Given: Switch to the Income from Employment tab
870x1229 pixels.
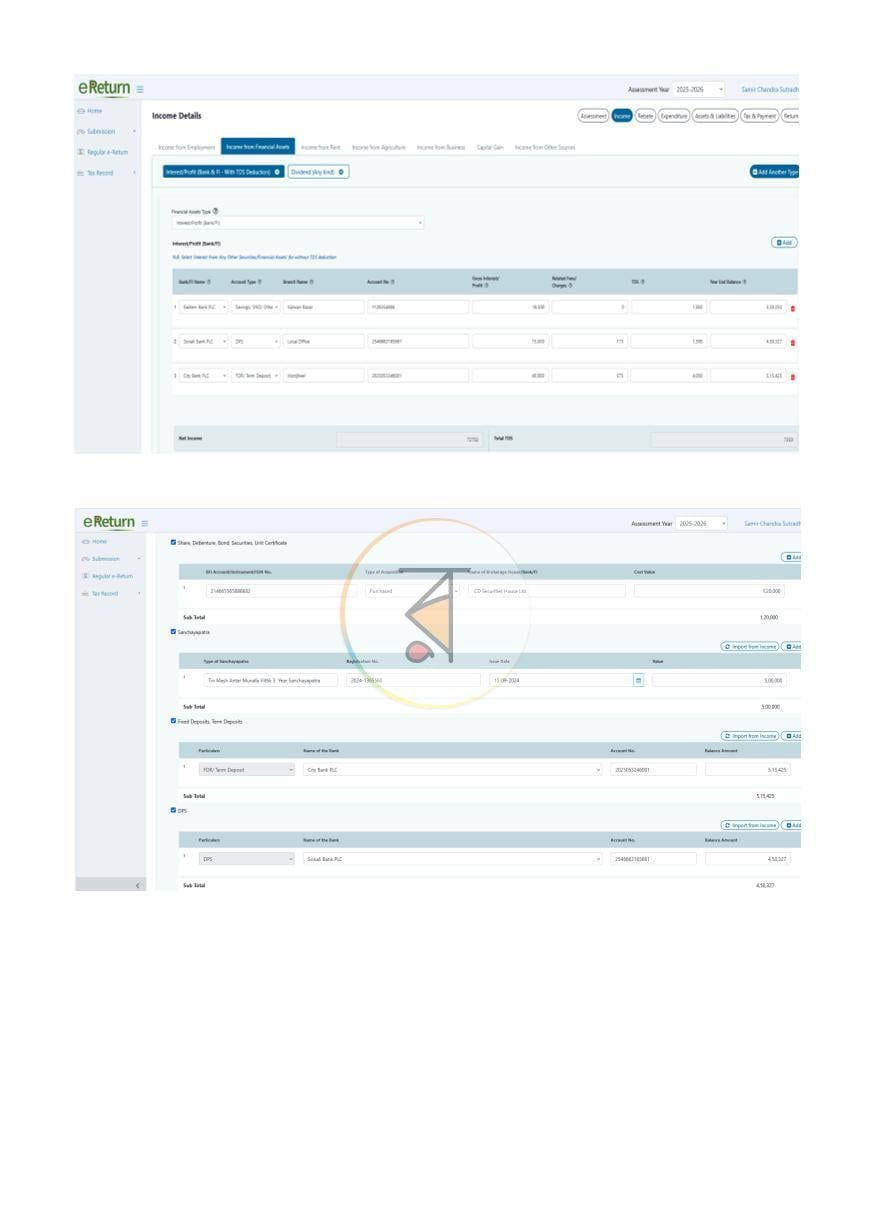Looking at the screenshot, I should [187, 148].
